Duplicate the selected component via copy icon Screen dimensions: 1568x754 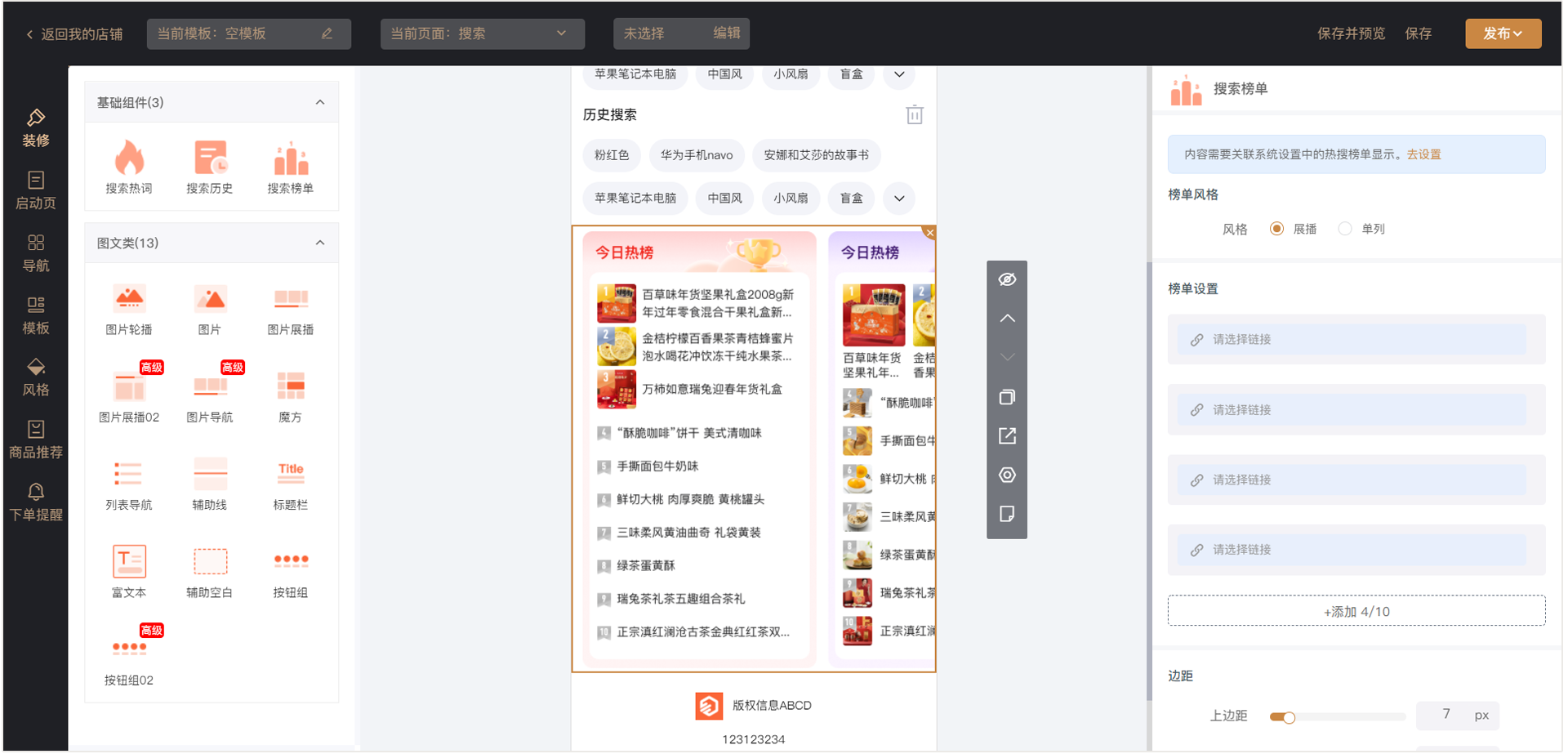(x=1007, y=397)
